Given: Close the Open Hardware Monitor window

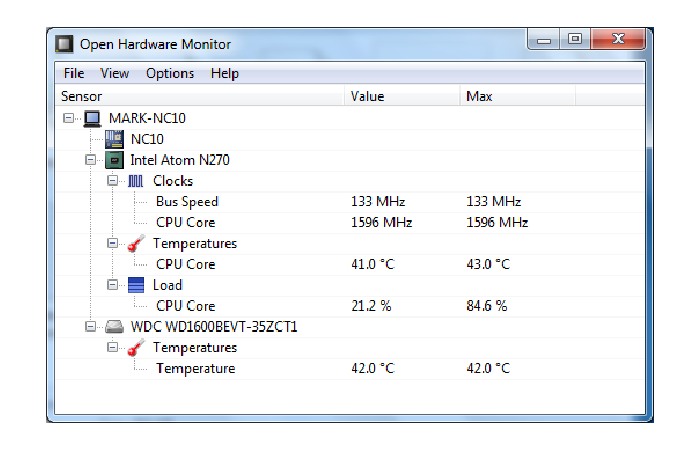Looking at the screenshot, I should click(x=618, y=39).
